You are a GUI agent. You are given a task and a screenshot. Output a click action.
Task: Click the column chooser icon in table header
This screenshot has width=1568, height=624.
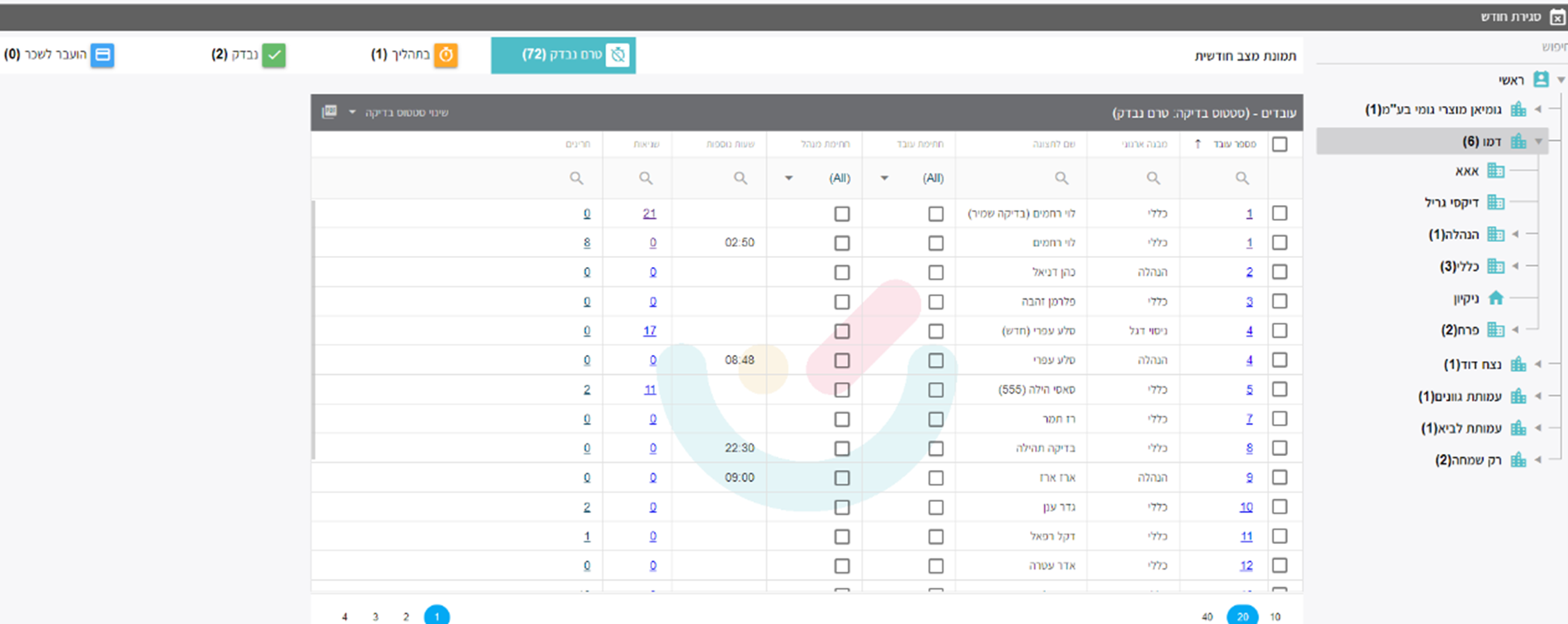pos(330,112)
